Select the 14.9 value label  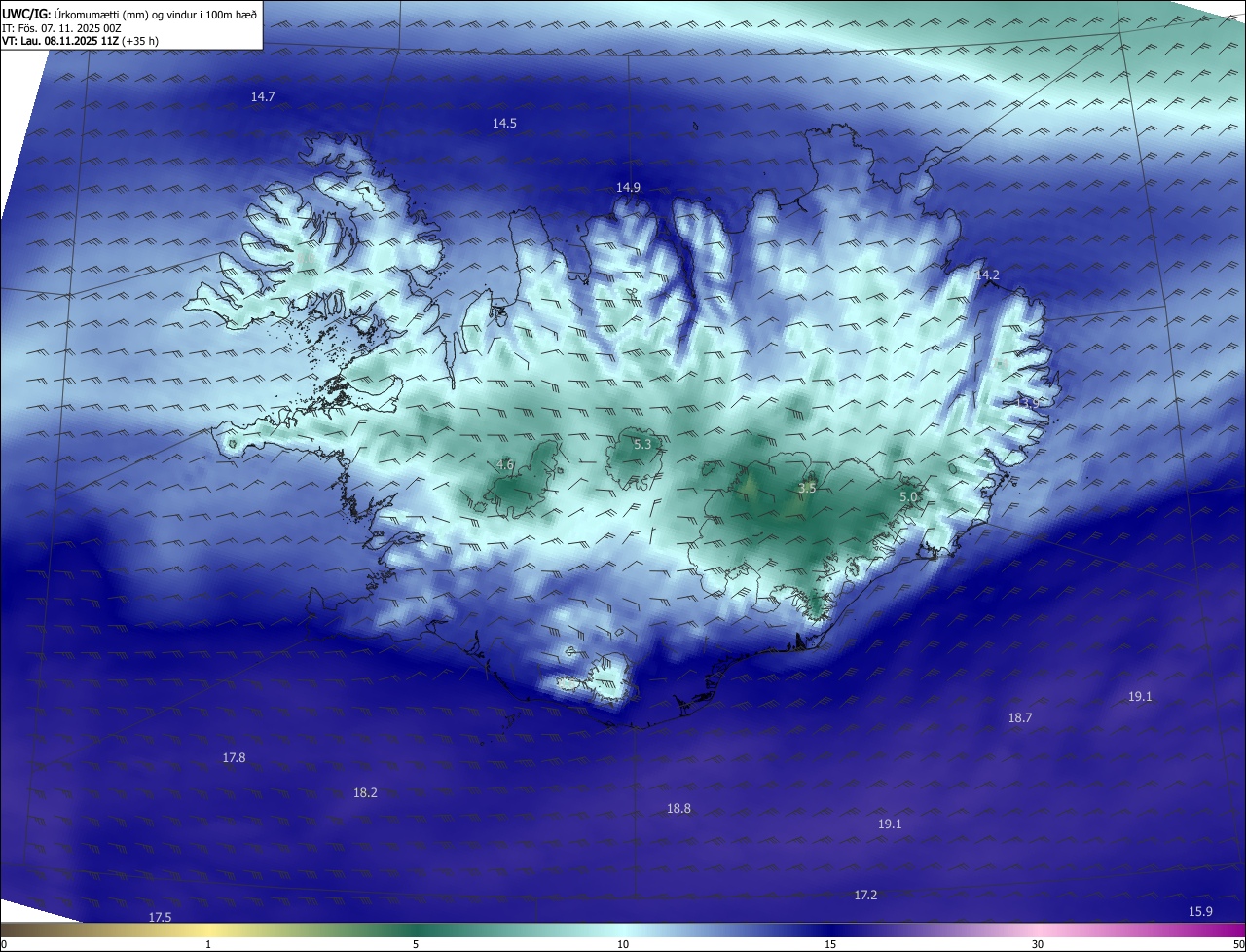point(628,187)
